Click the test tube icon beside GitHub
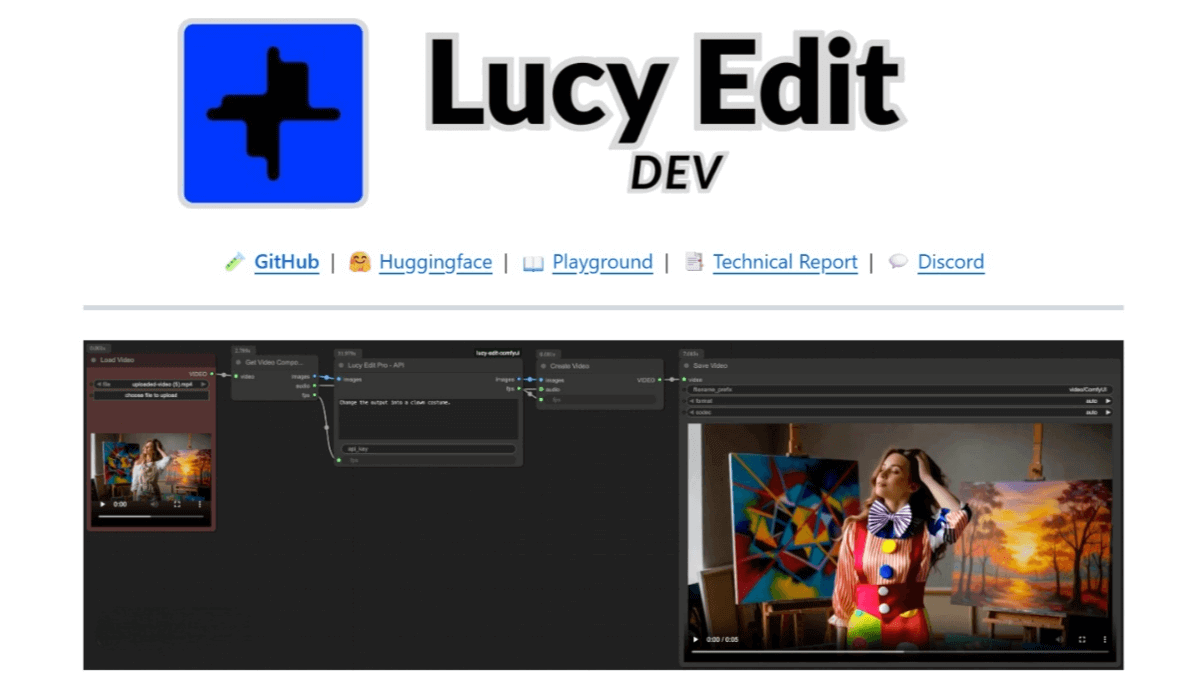Screen dimensions: 1200x675 (234, 262)
